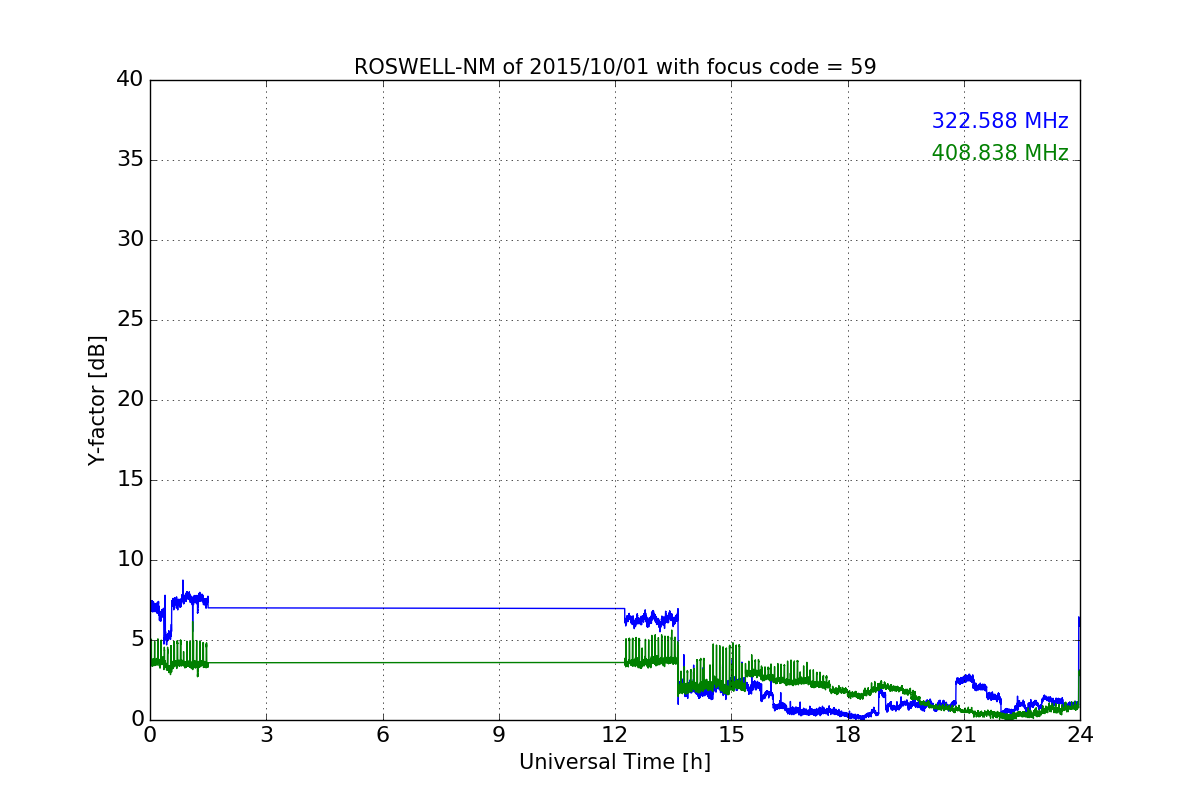Select the 322.588 MHz legend label
1200x800 pixels.
(1000, 121)
